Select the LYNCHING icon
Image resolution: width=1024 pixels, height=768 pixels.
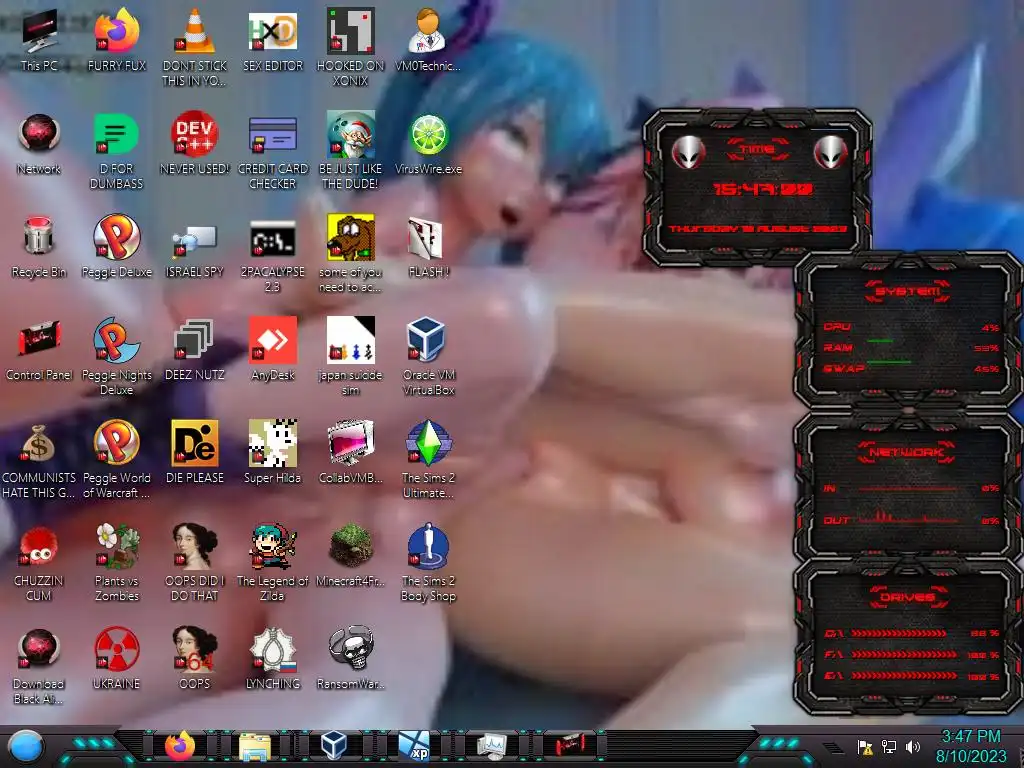[273, 658]
